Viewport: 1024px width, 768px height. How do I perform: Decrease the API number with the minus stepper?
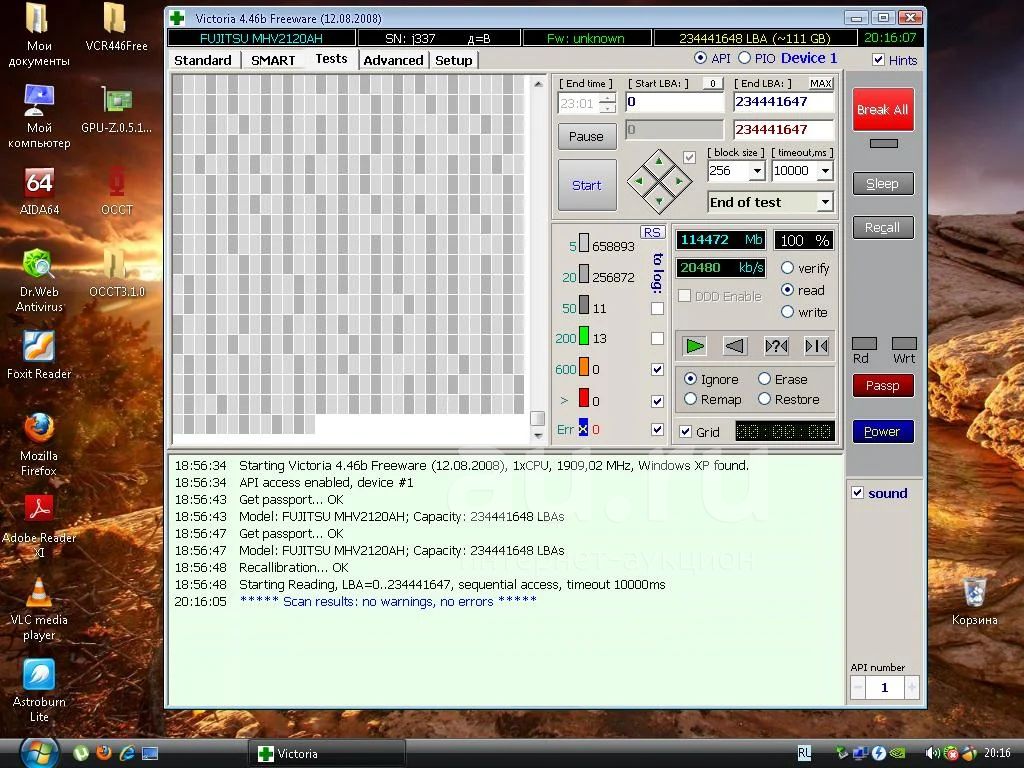[x=858, y=687]
